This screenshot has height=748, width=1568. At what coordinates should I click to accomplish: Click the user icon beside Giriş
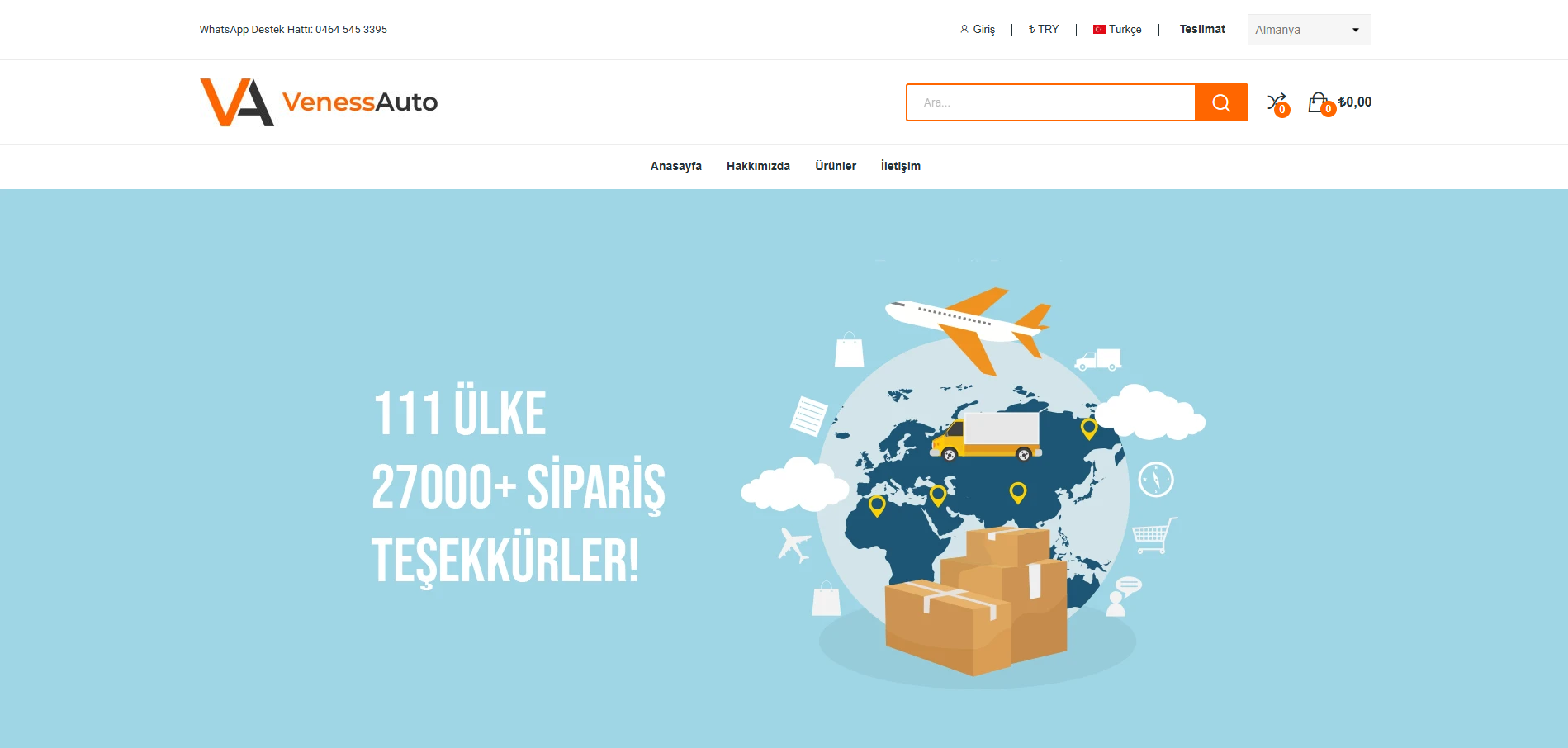point(964,29)
